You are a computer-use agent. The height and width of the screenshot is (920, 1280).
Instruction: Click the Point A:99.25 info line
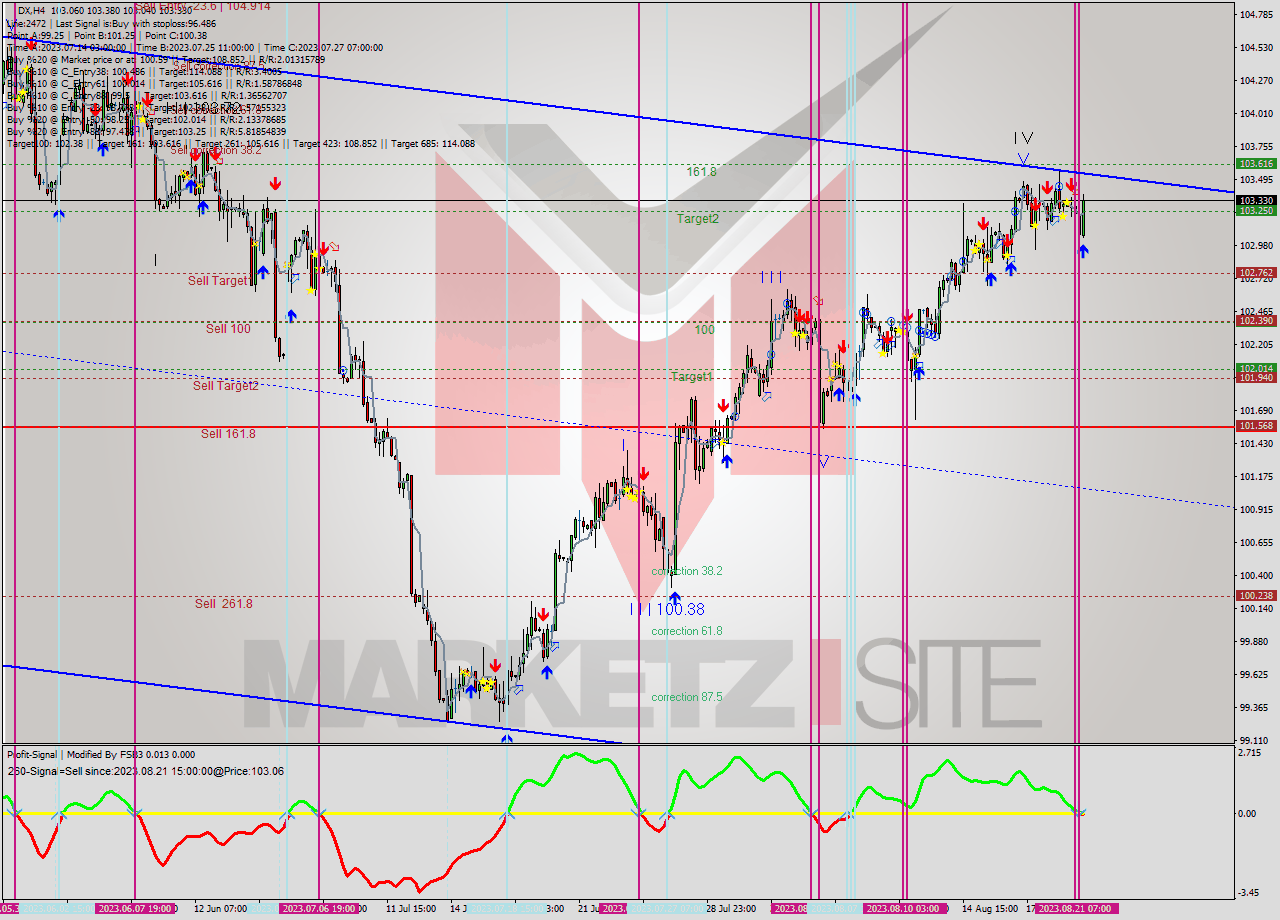pyautogui.click(x=39, y=35)
